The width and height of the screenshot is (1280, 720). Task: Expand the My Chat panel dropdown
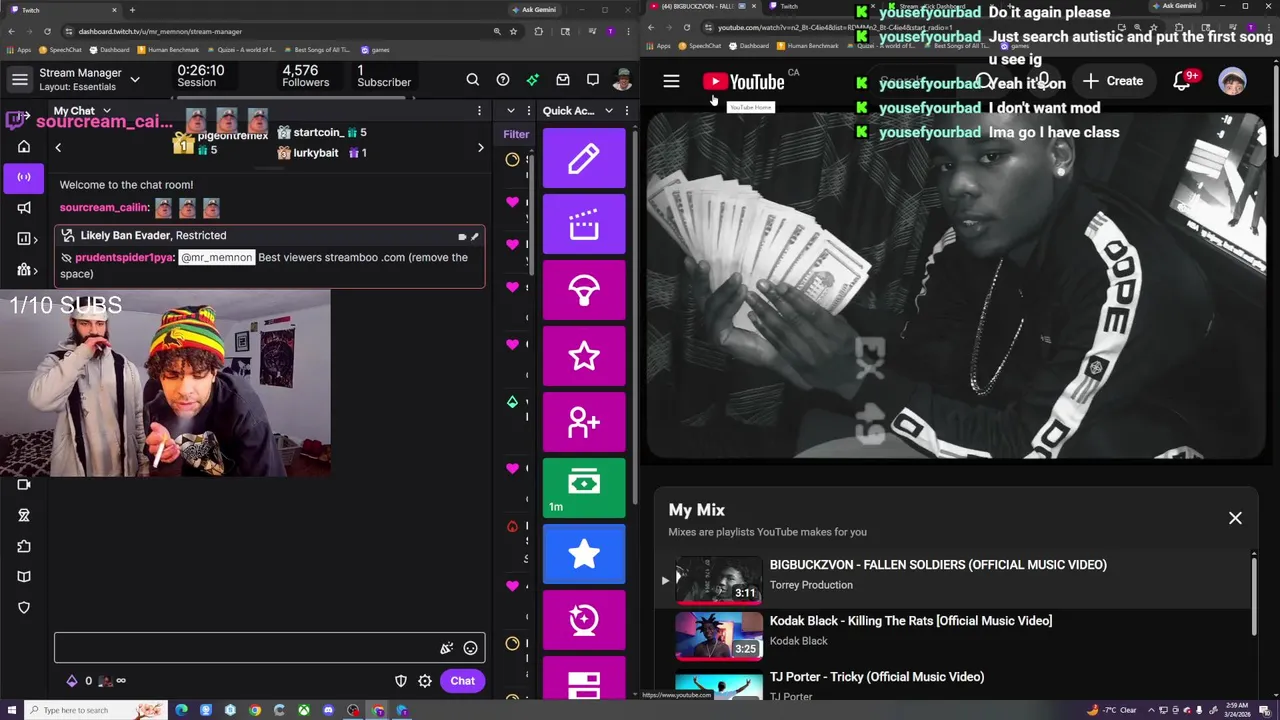coord(107,111)
